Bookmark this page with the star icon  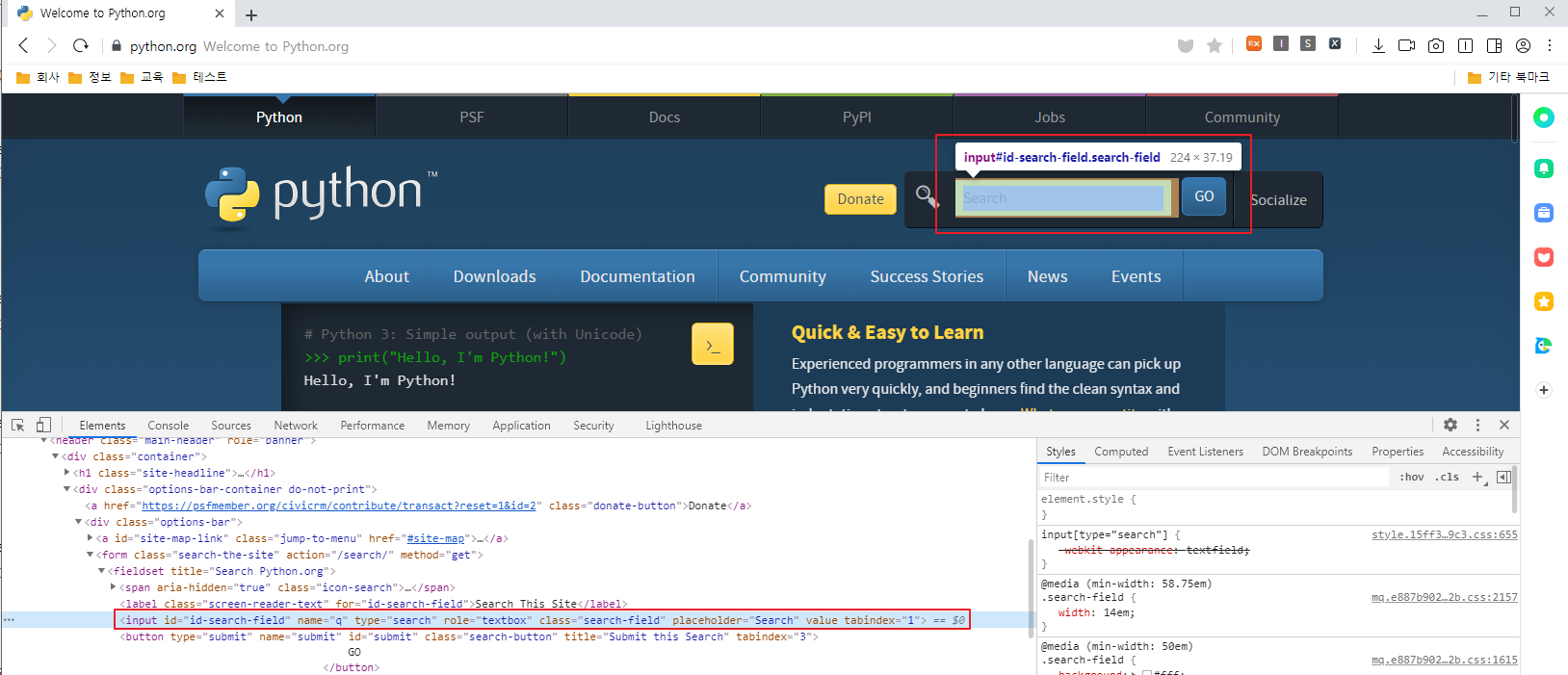(1215, 45)
